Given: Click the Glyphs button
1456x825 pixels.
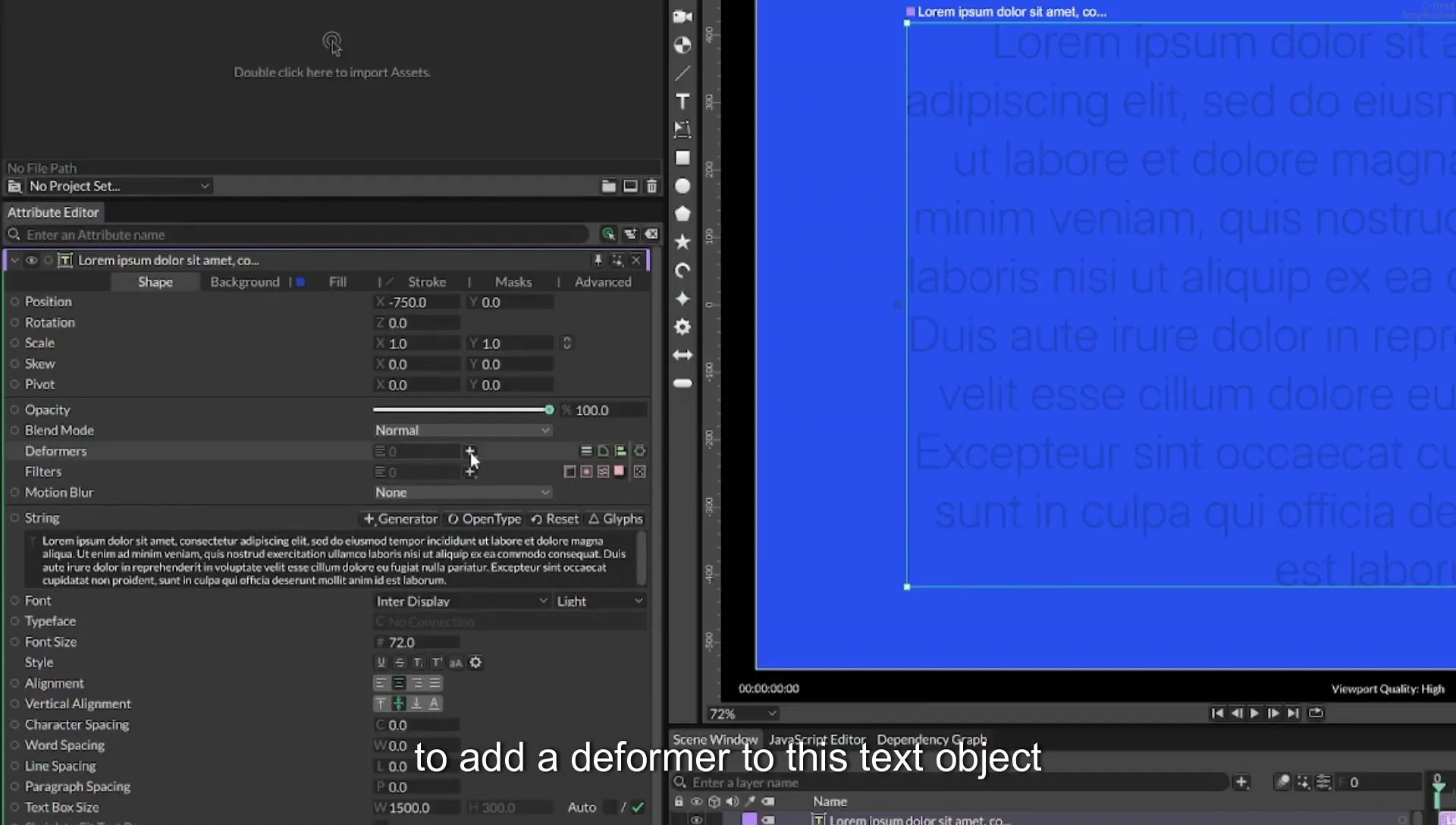Looking at the screenshot, I should (616, 519).
